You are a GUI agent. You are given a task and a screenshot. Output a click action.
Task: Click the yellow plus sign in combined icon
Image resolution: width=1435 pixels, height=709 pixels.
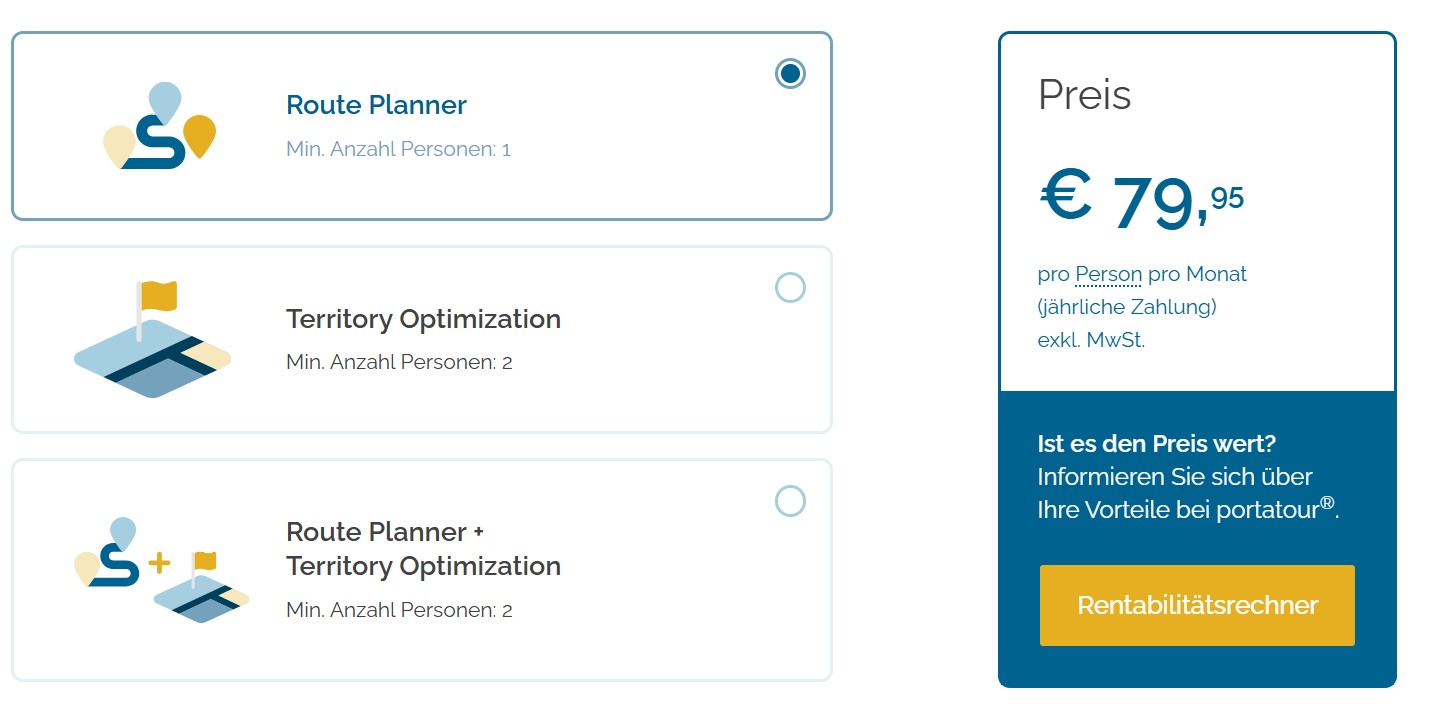pyautogui.click(x=159, y=563)
